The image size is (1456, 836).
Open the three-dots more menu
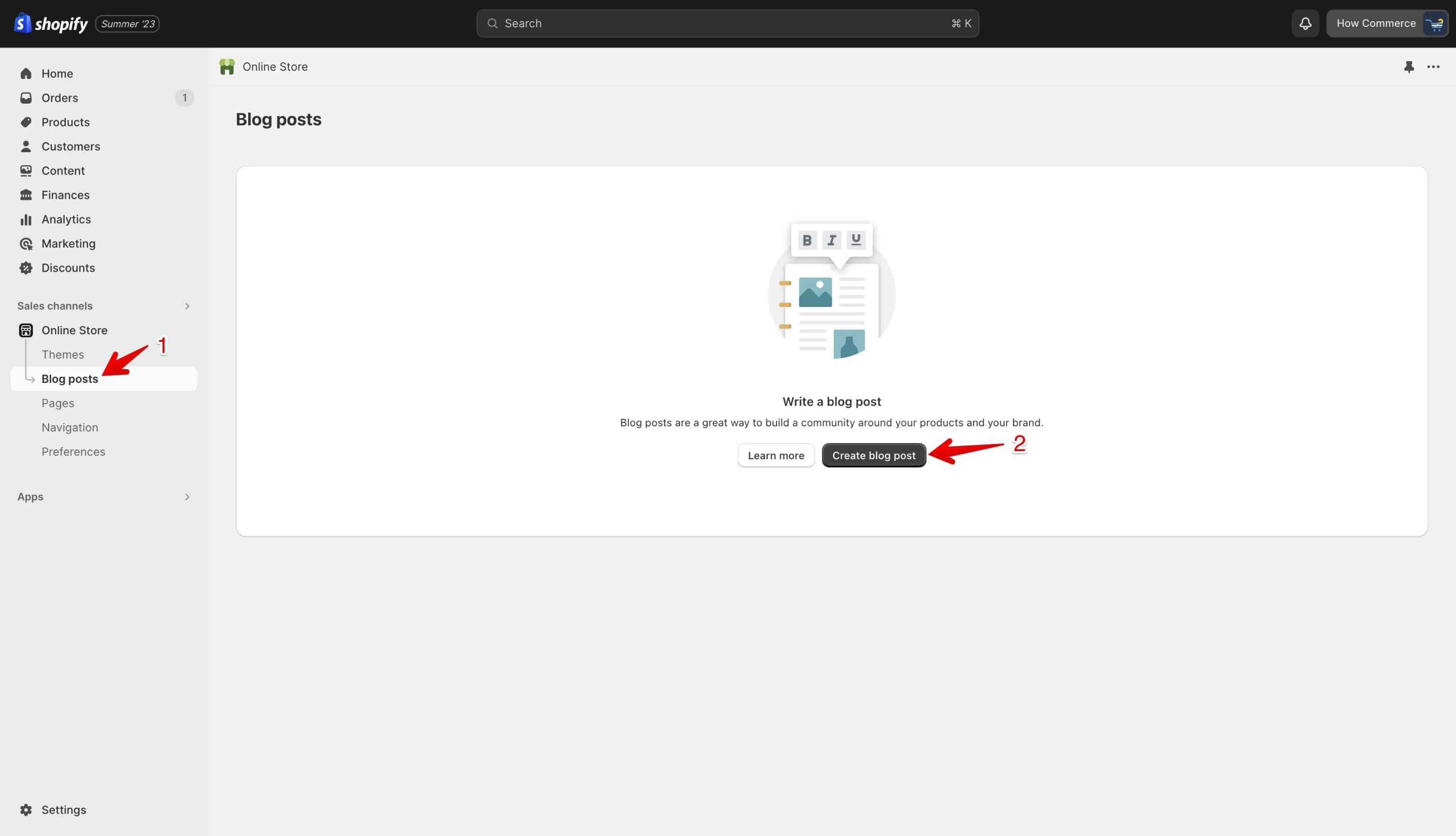[1433, 67]
